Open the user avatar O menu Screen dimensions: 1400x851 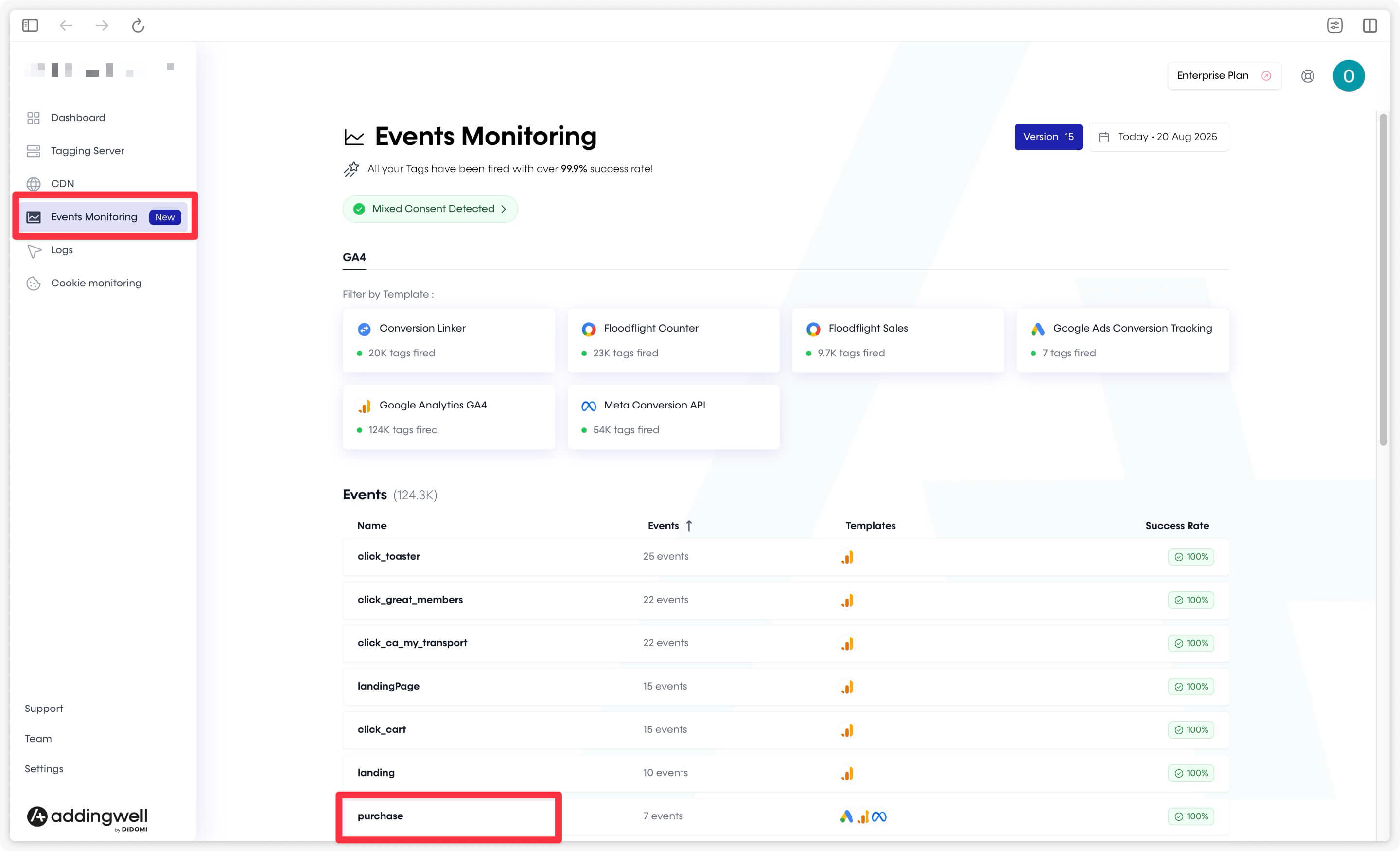point(1348,76)
